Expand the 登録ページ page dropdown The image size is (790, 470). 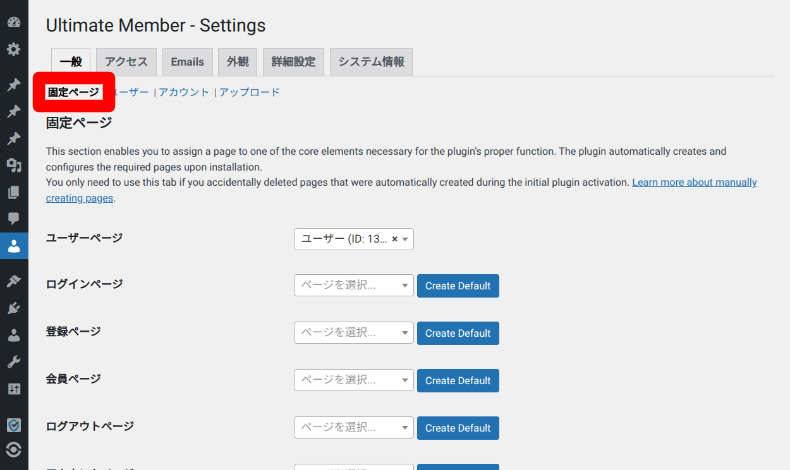coord(353,333)
